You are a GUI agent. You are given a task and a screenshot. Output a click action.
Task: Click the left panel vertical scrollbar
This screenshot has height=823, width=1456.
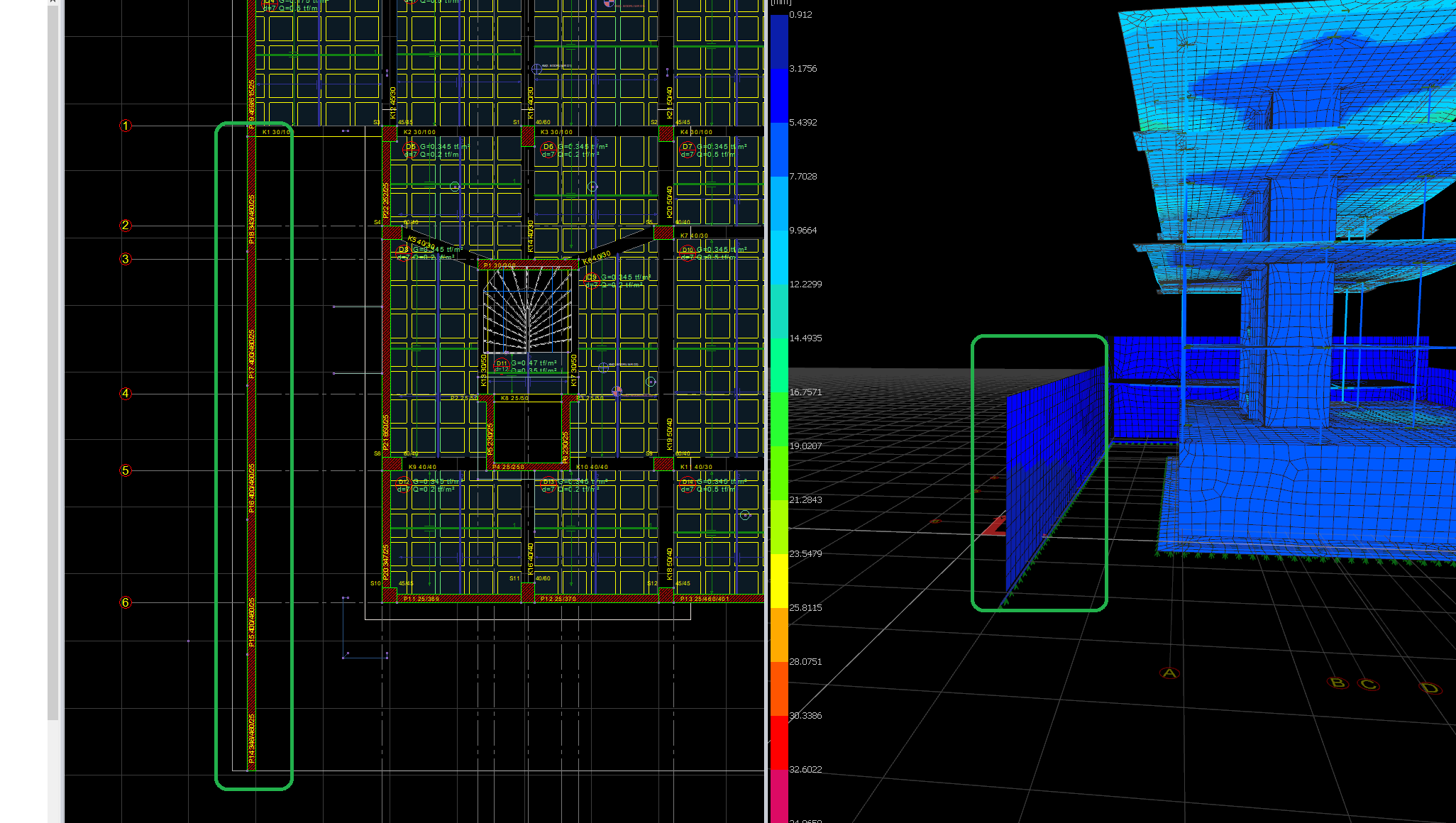[53, 355]
